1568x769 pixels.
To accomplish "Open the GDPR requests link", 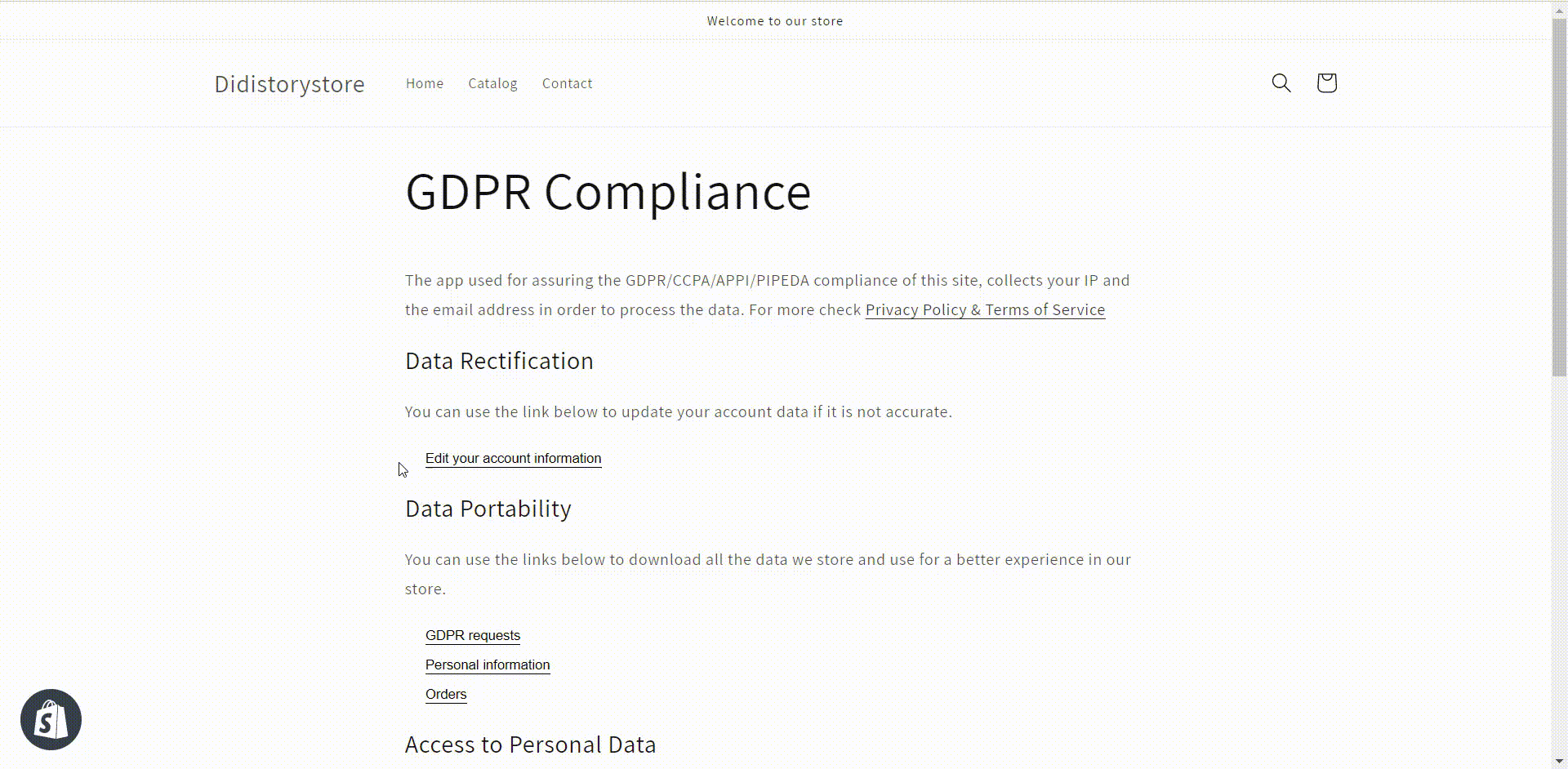I will click(x=472, y=636).
